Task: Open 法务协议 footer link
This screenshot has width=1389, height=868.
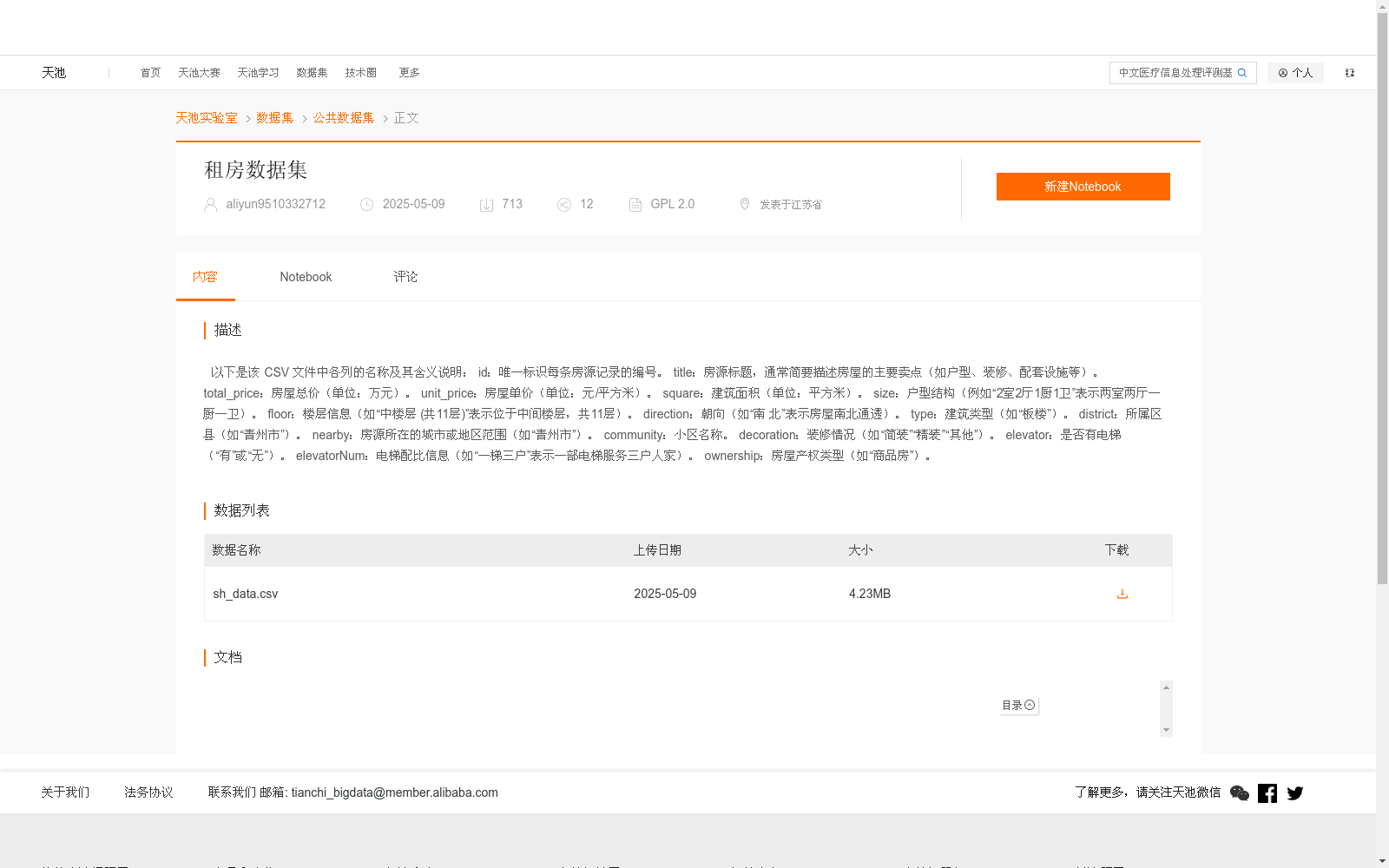Action: point(148,792)
